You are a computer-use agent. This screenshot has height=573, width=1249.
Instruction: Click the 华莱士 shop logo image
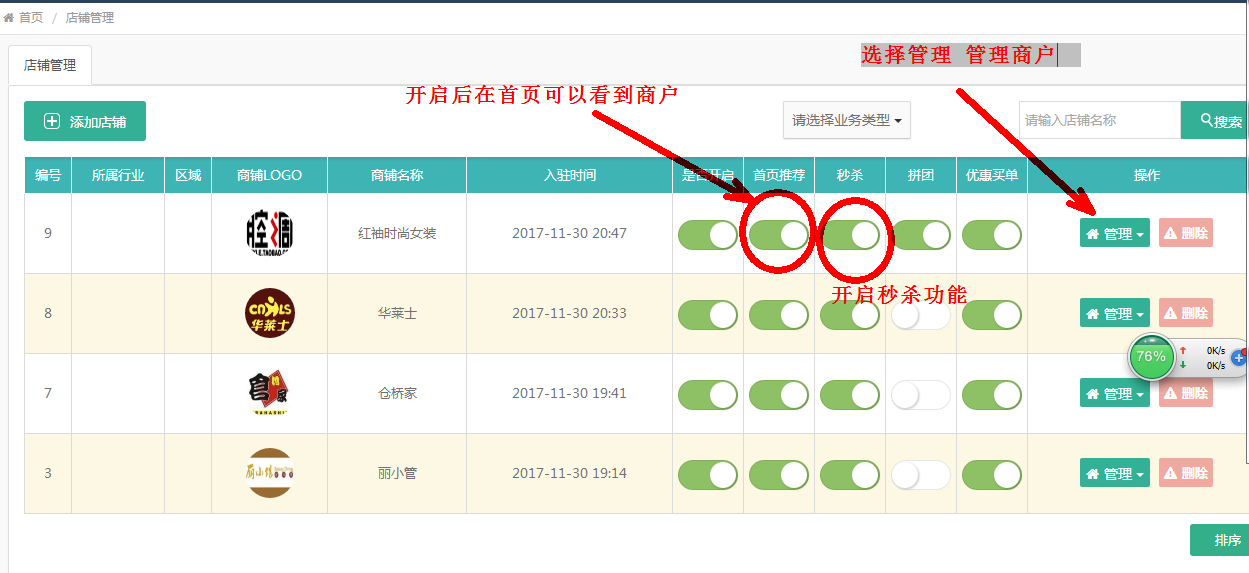point(270,313)
